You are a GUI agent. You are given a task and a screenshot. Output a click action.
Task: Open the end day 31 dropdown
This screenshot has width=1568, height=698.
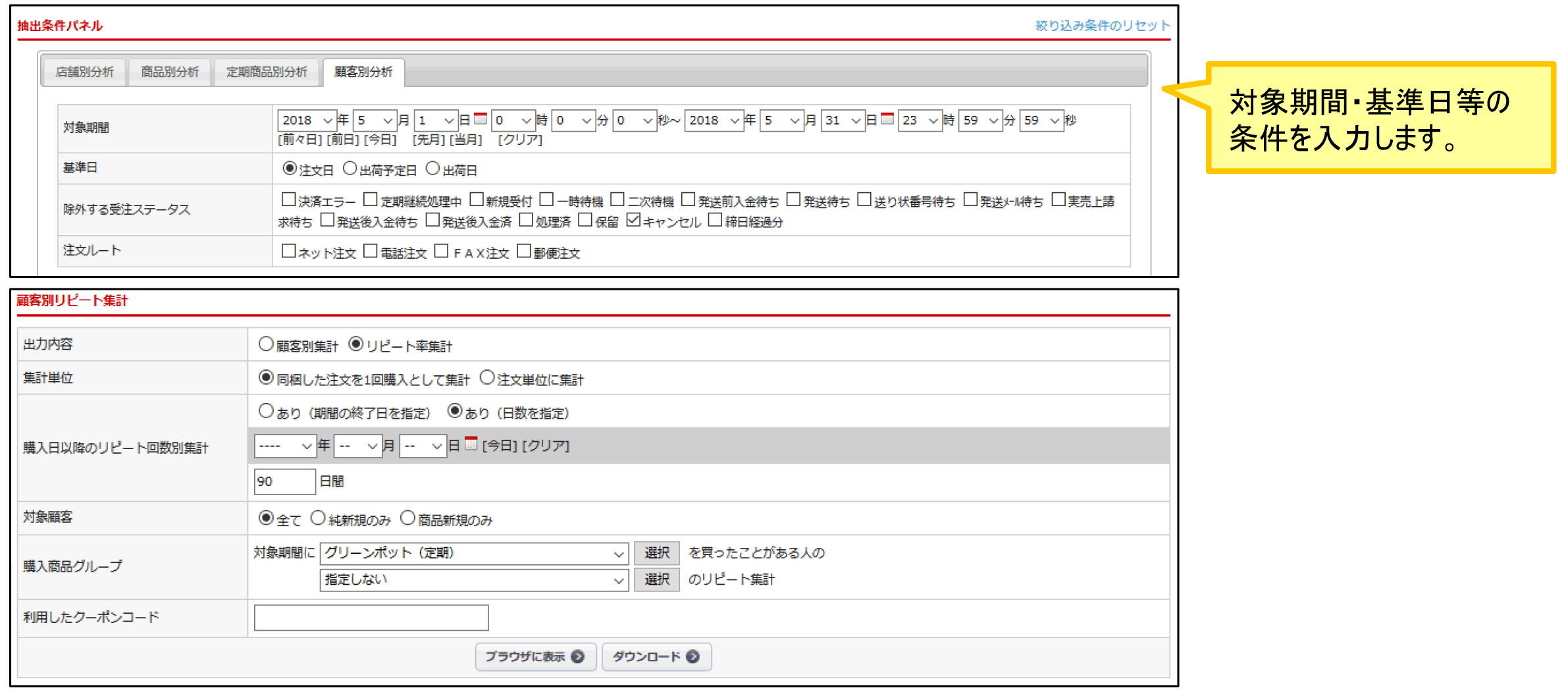(843, 121)
